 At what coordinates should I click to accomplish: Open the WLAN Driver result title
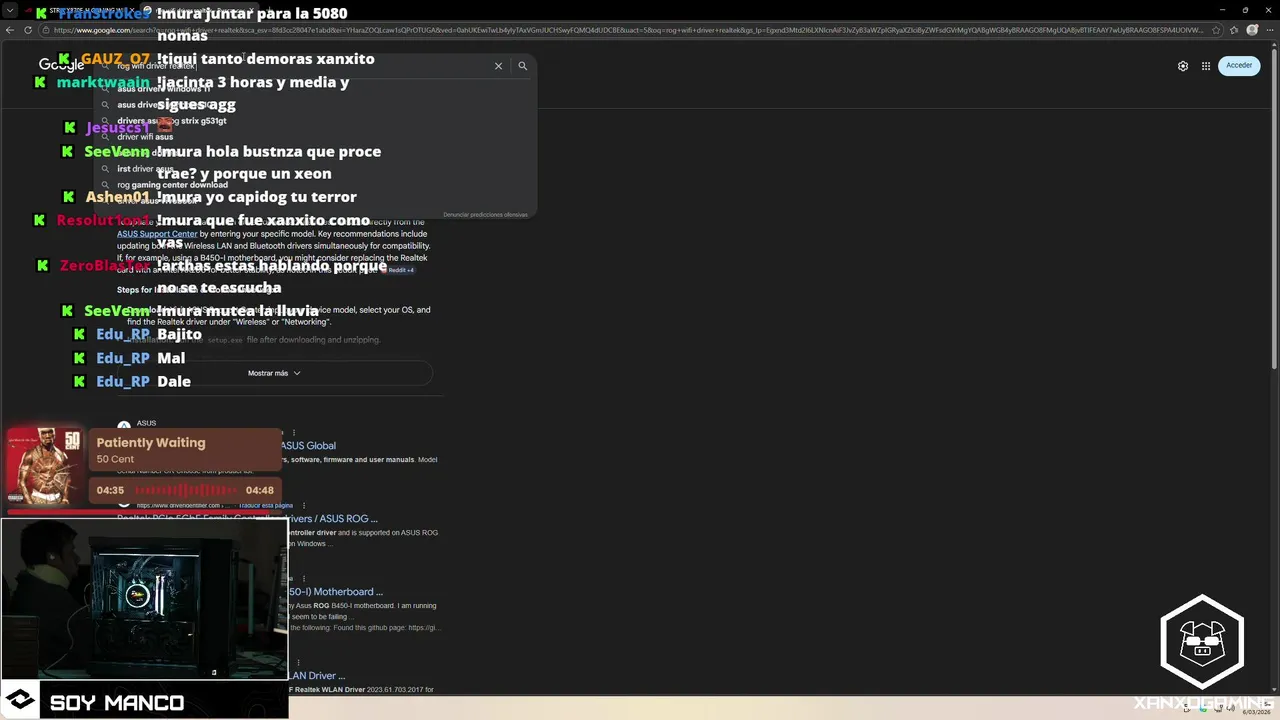click(317, 676)
